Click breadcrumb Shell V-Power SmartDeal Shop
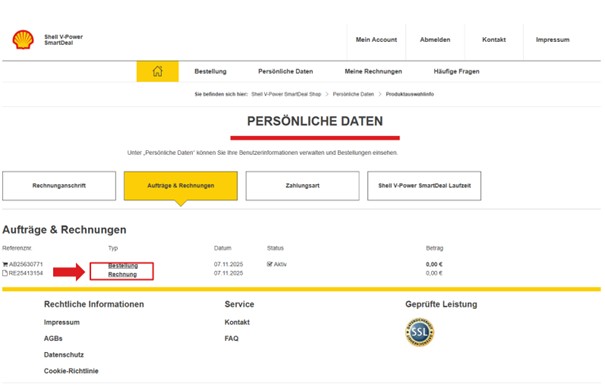Image resolution: width=605 pixels, height=387 pixels. (x=286, y=94)
